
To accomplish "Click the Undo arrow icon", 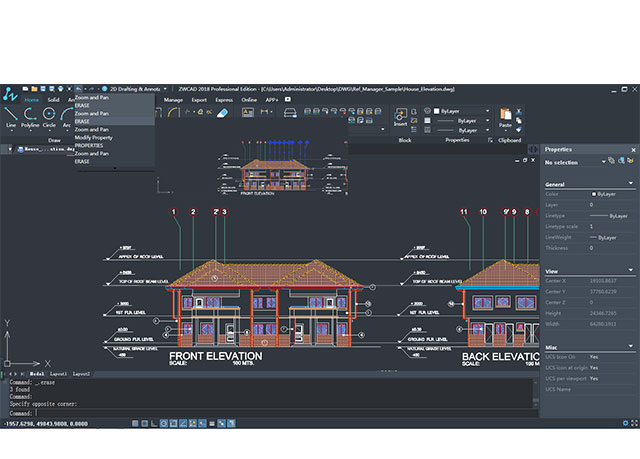I will point(78,89).
